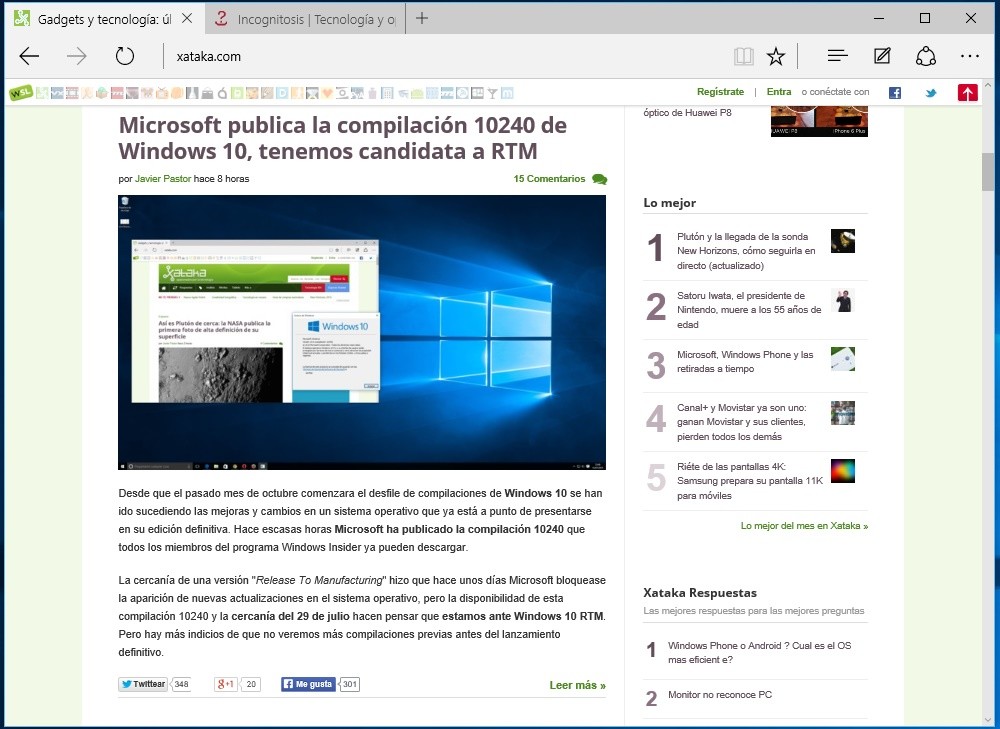Click the vertical scrollbar thumb
The image size is (1000, 729).
987,172
